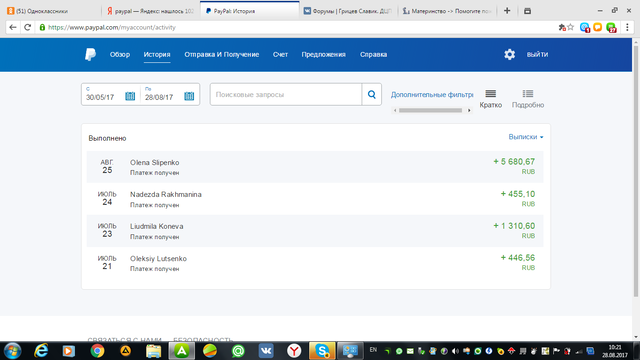Switch to Кратко compact view

click(x=491, y=99)
